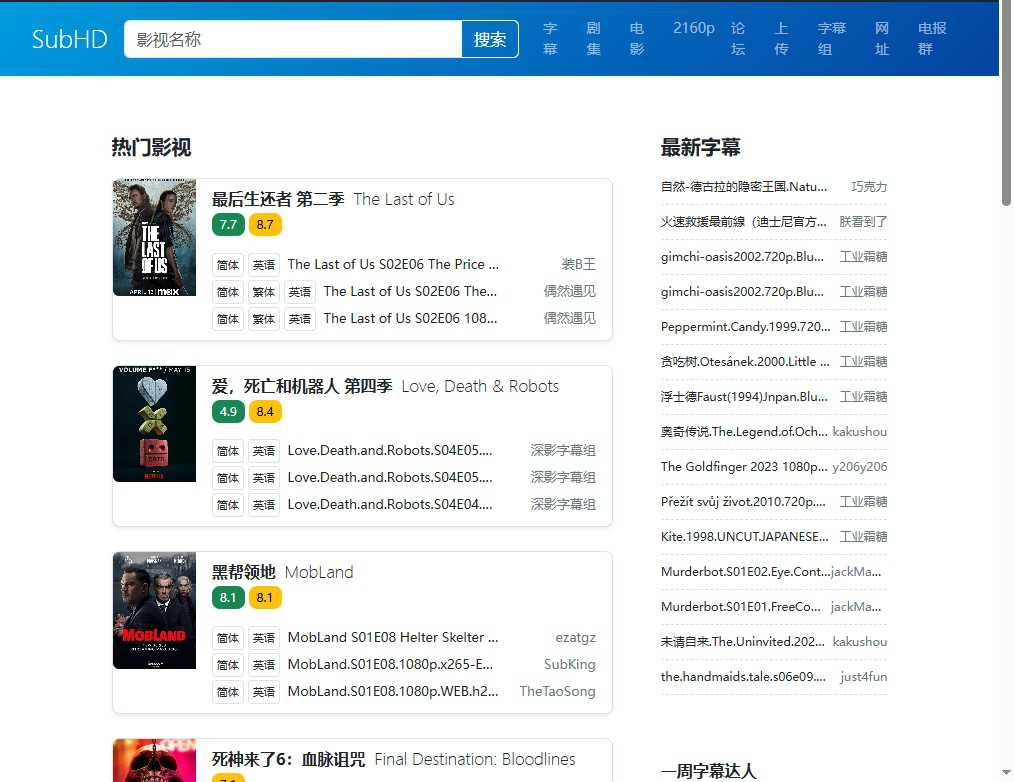Click the 电报群 Telegram link

931,39
